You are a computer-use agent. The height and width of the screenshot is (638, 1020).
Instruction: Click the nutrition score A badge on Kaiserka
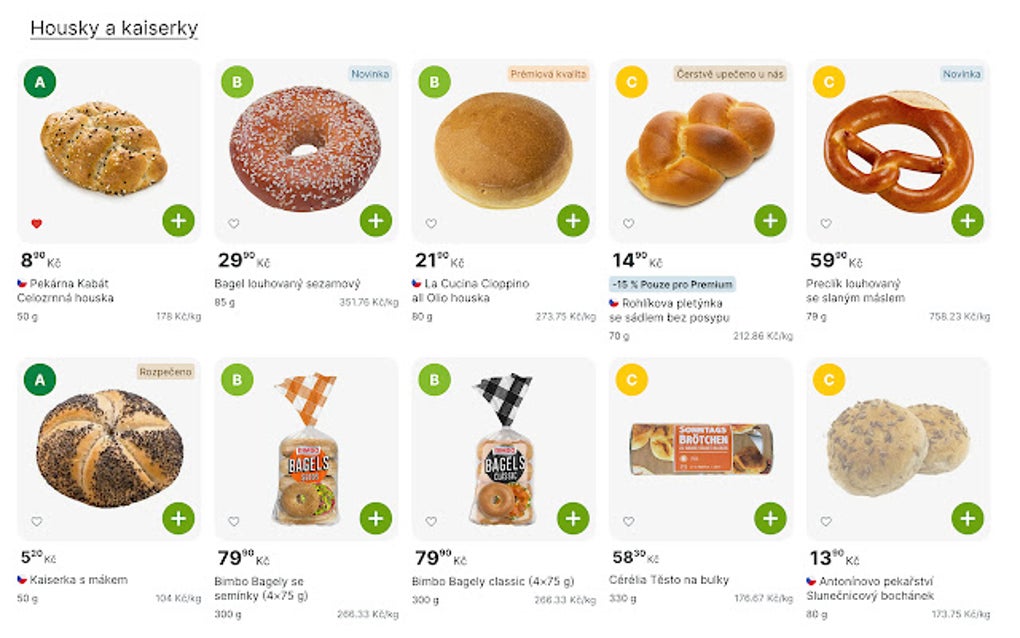[x=40, y=380]
